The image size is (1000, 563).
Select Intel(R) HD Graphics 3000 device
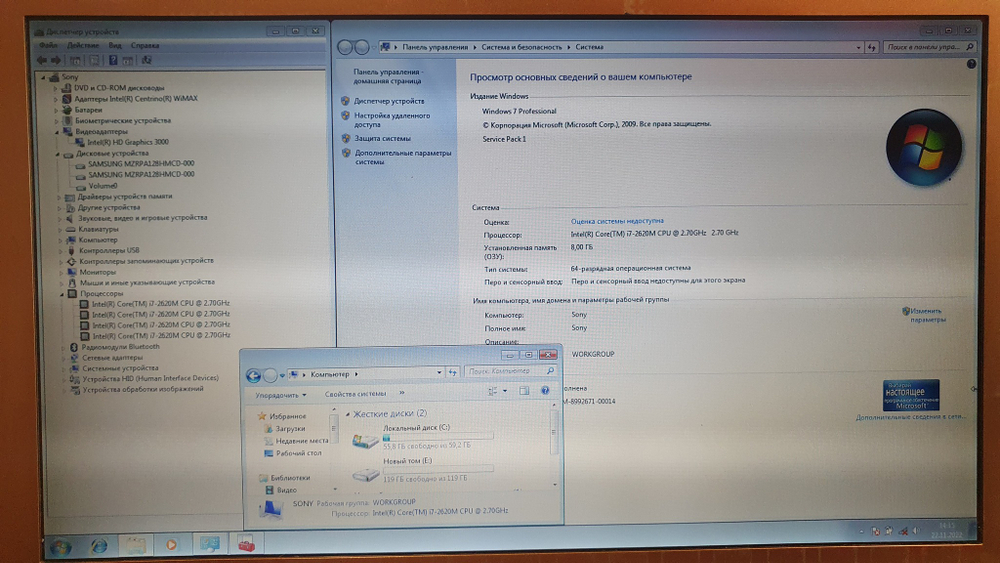click(x=128, y=142)
